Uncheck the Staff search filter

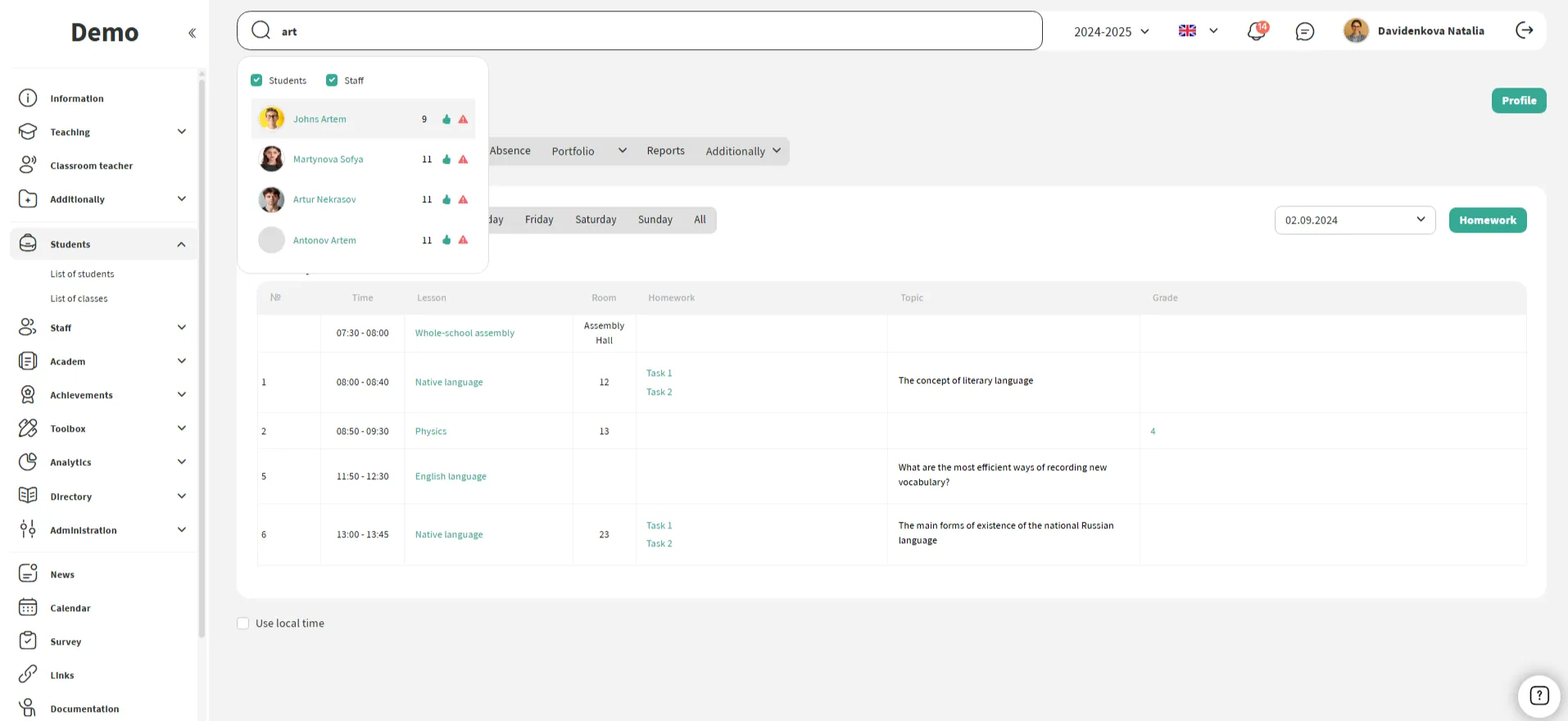pos(332,80)
